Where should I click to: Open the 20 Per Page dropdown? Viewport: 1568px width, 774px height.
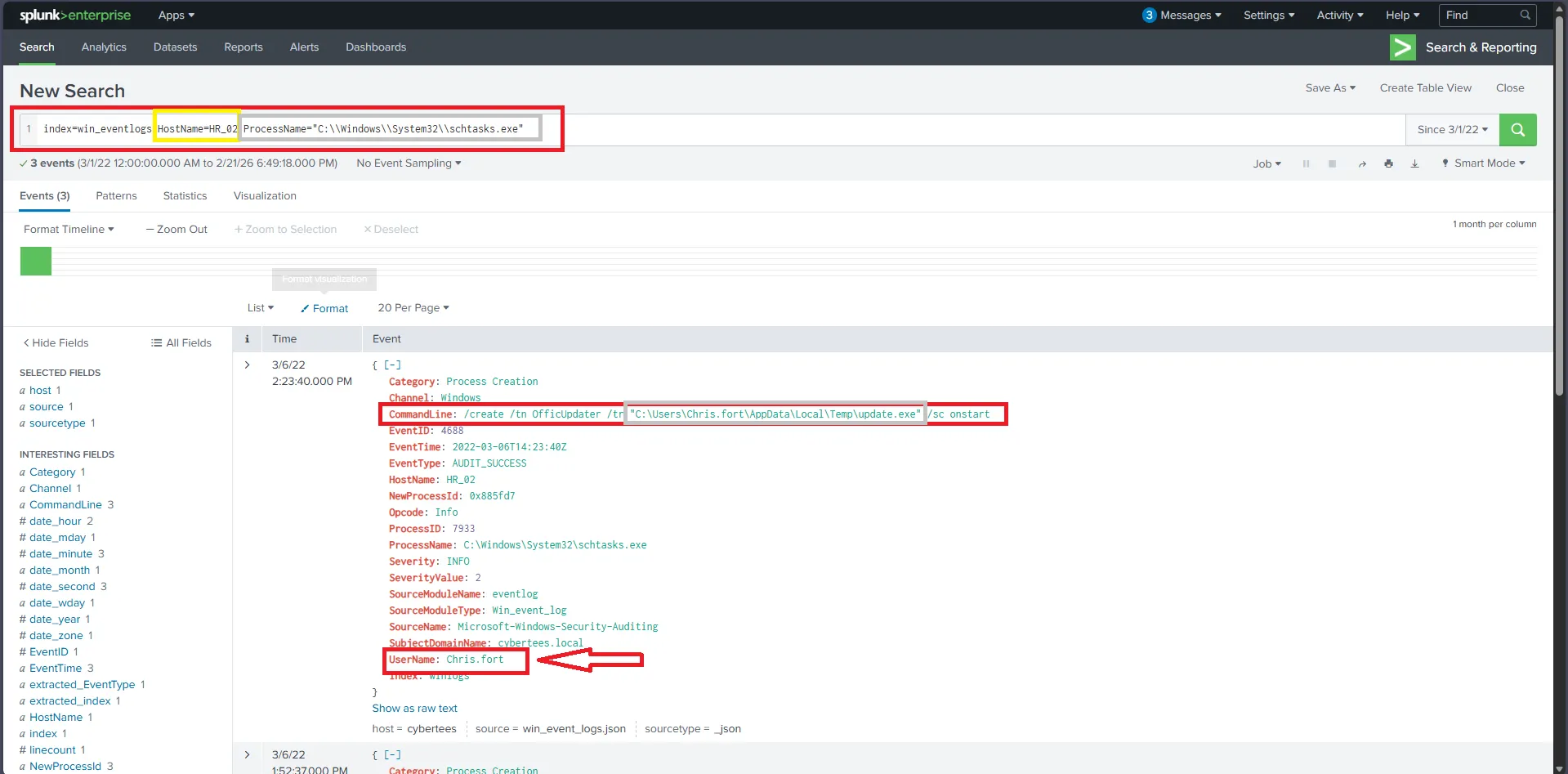pos(413,308)
